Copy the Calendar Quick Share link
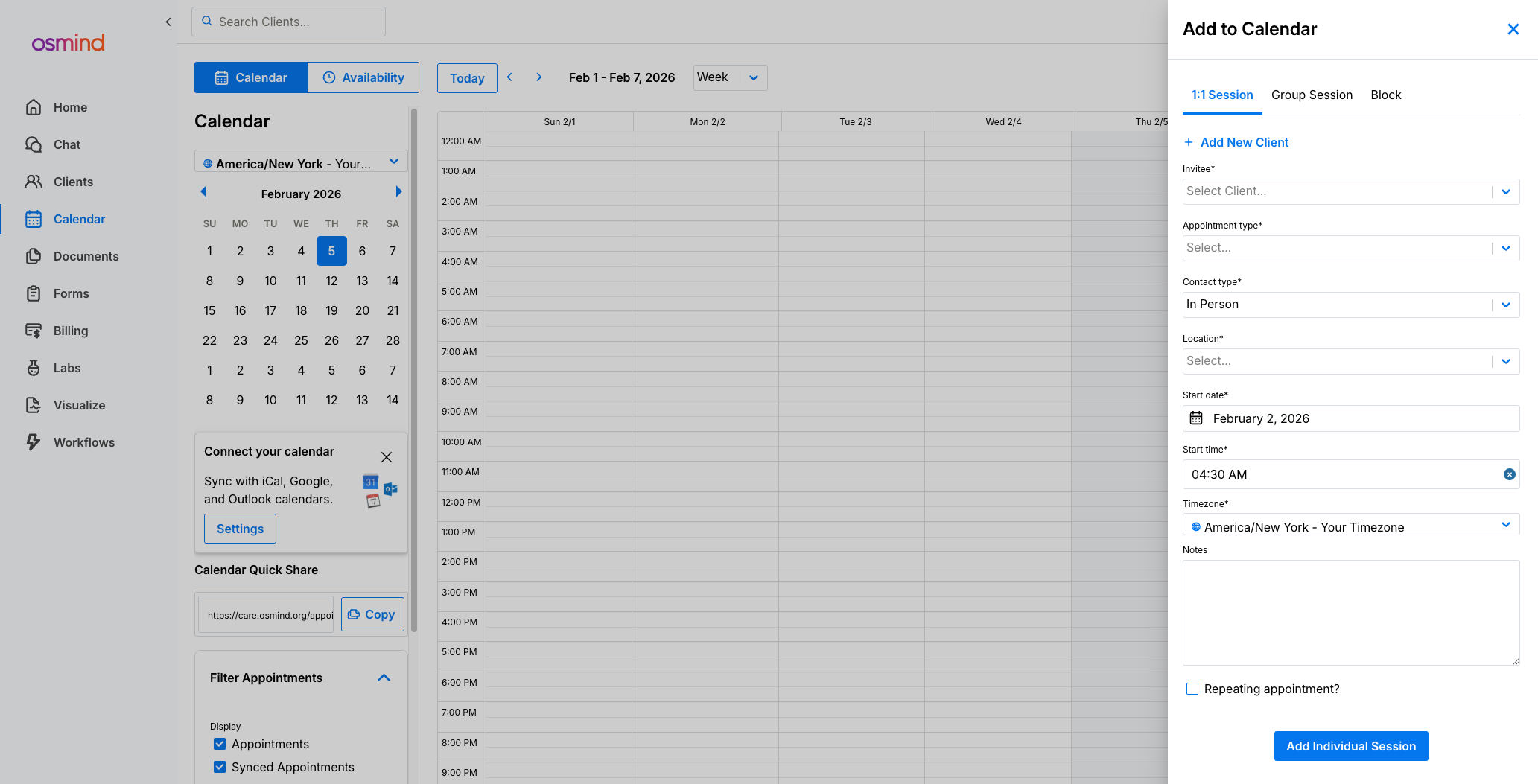The height and width of the screenshot is (784, 1538). (372, 614)
